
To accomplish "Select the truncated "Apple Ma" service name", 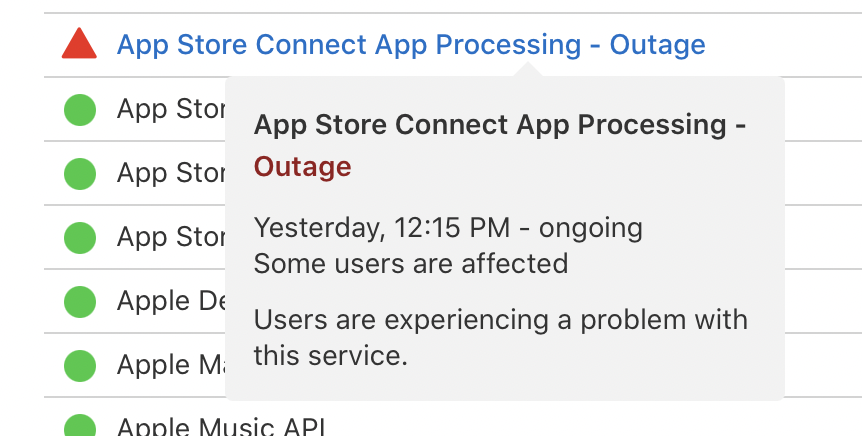I will pos(170,365).
